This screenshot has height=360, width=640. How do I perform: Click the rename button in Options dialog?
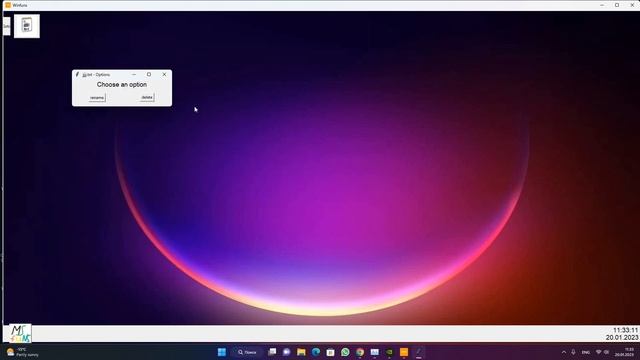click(97, 98)
